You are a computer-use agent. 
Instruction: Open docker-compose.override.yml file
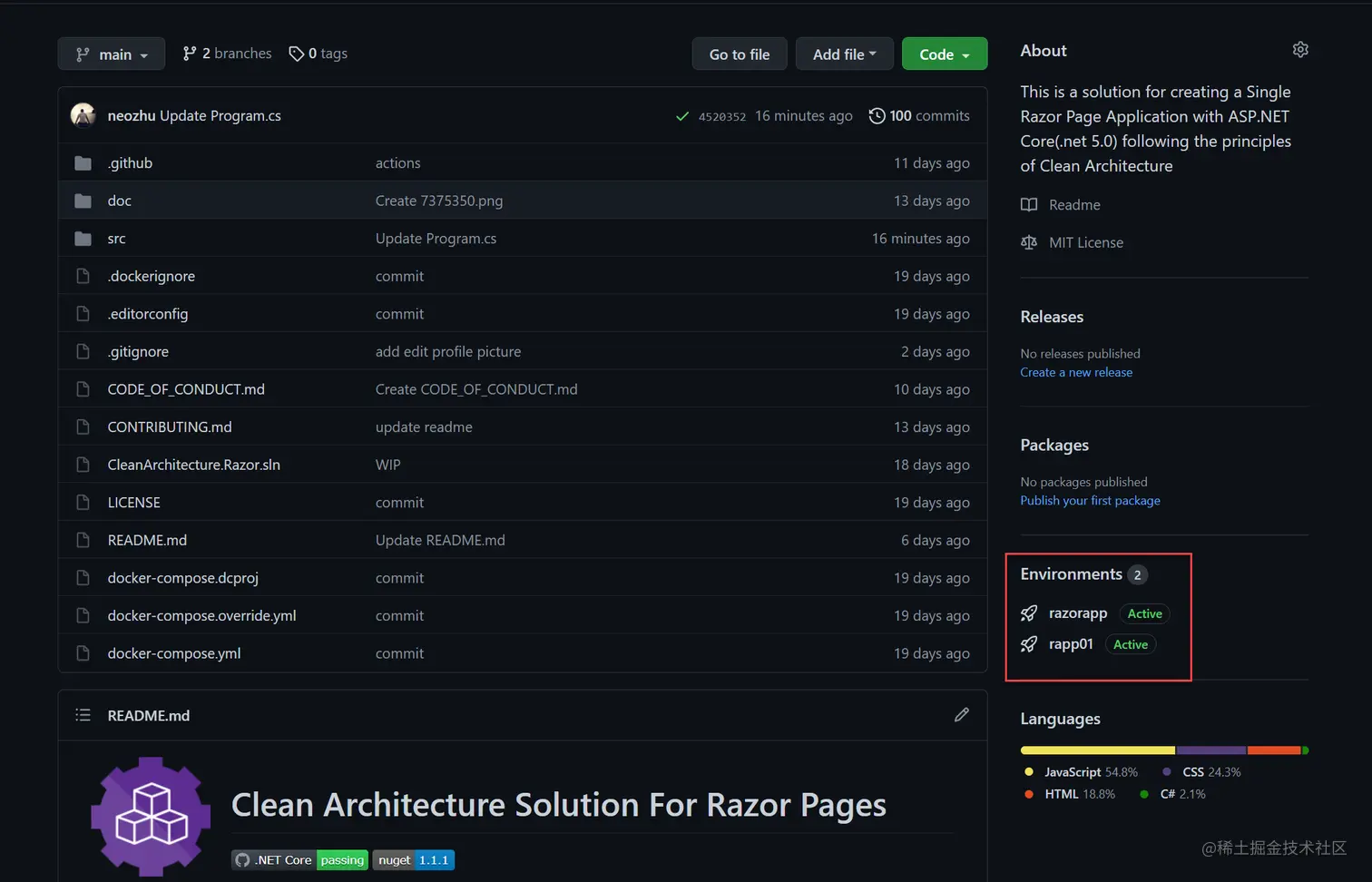[x=201, y=615]
